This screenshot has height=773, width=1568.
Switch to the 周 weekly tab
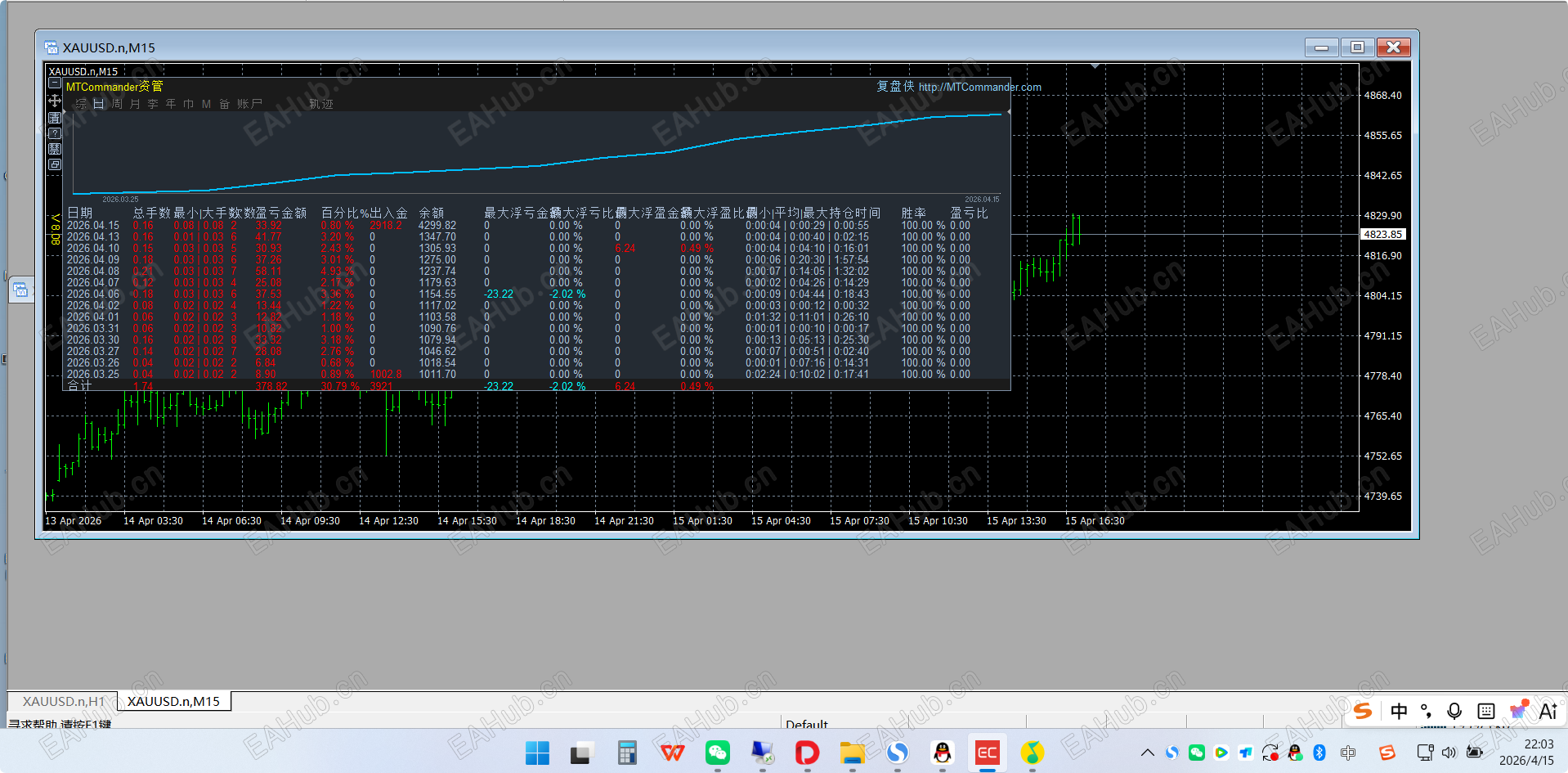117,104
